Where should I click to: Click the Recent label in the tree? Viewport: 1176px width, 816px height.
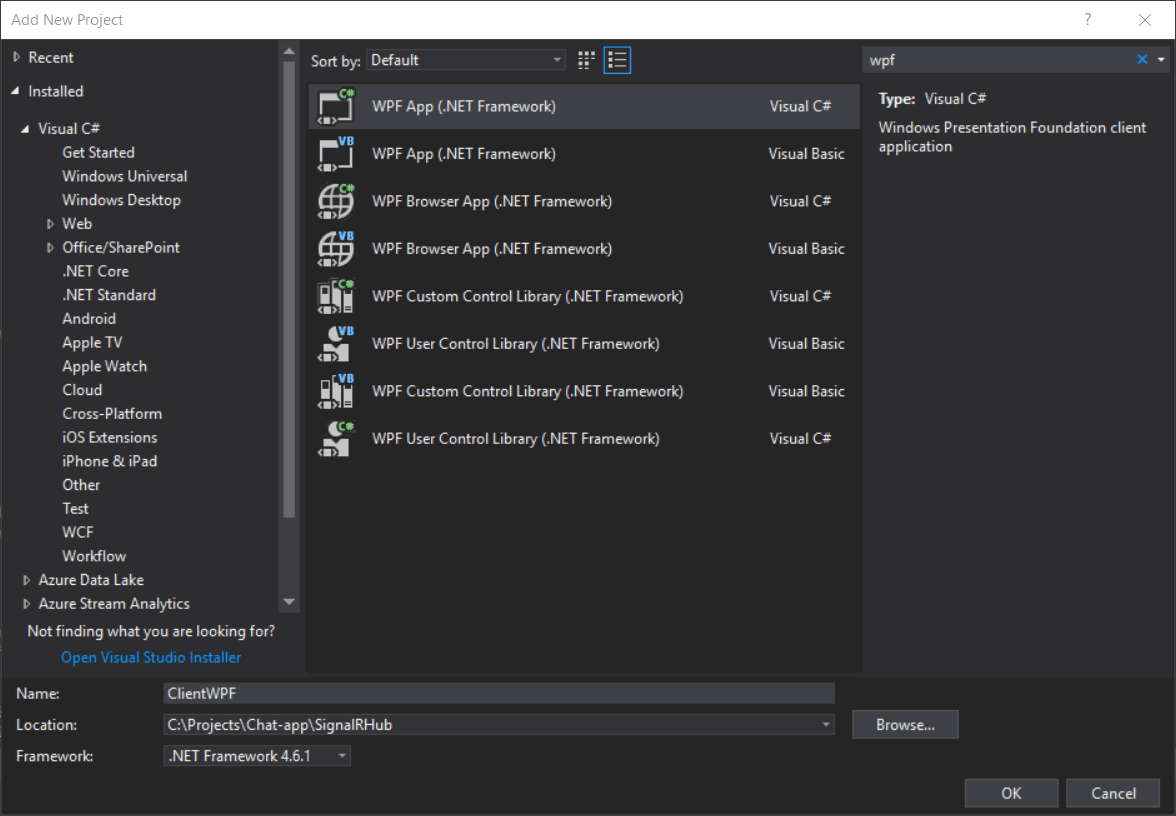51,57
